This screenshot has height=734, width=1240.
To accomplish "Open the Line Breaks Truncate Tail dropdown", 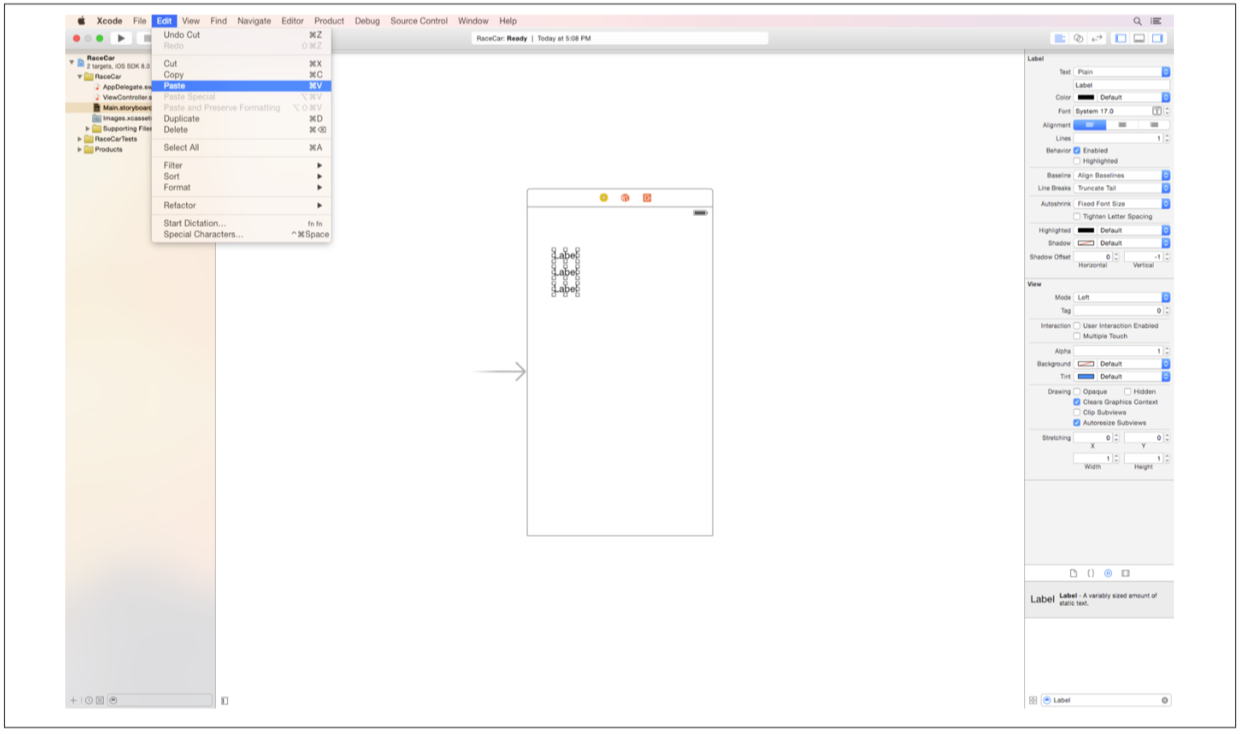I will [1121, 188].
